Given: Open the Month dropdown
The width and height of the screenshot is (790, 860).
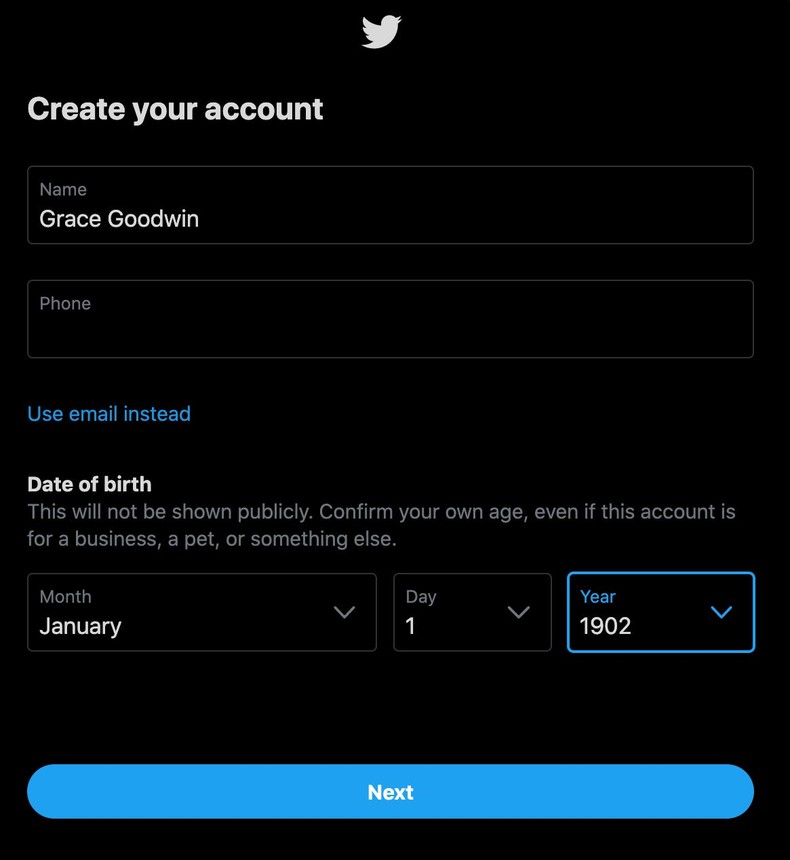Looking at the screenshot, I should (200, 612).
